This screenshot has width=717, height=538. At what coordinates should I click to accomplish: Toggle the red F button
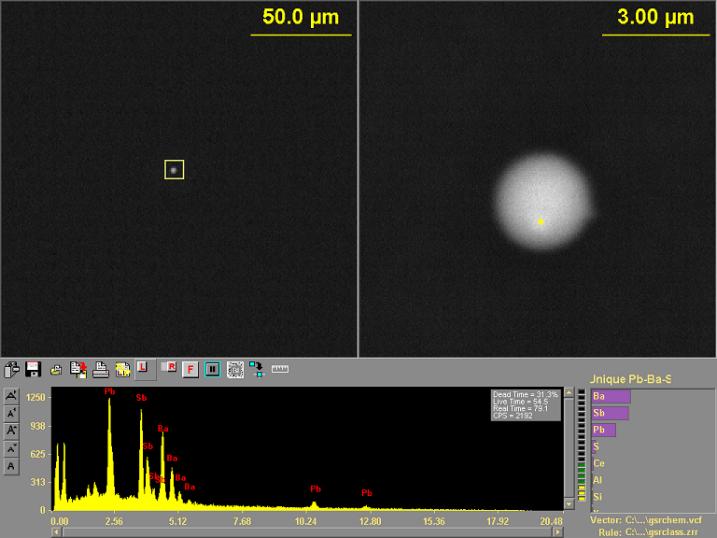click(x=190, y=369)
